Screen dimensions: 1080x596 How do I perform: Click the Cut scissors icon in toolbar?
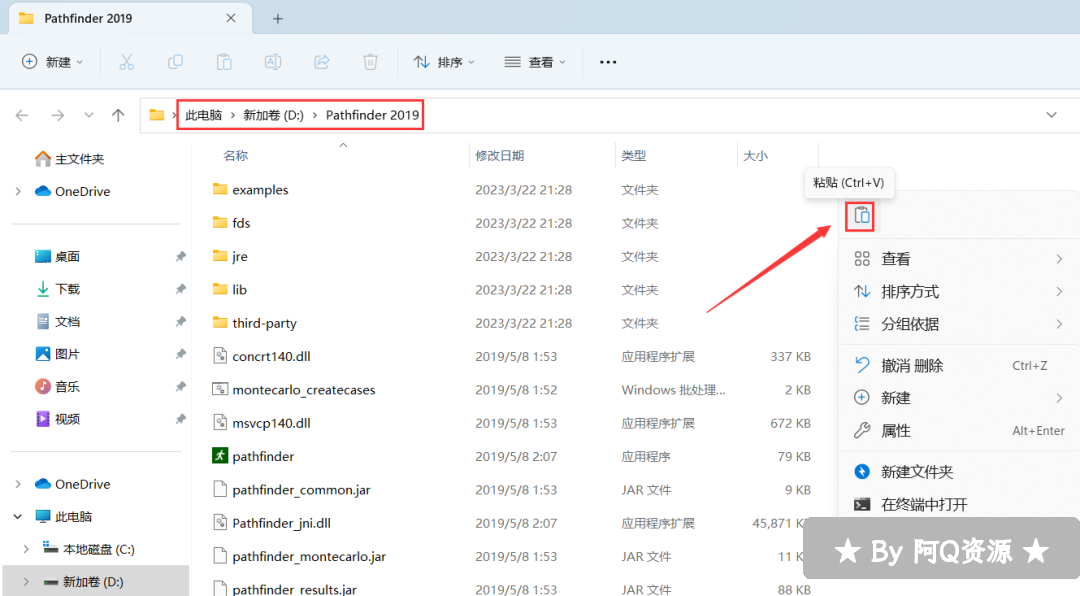(x=127, y=62)
